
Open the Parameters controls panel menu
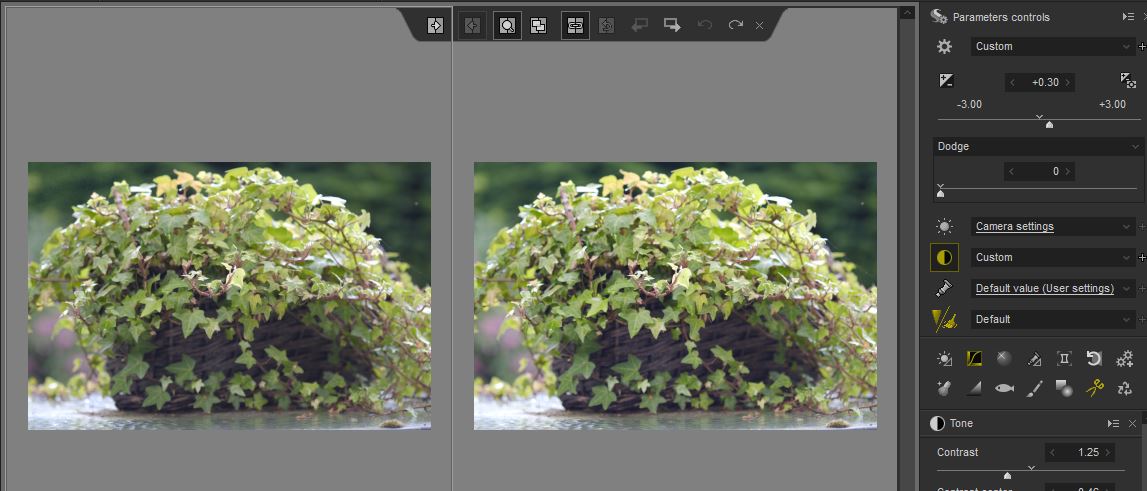(x=1128, y=17)
